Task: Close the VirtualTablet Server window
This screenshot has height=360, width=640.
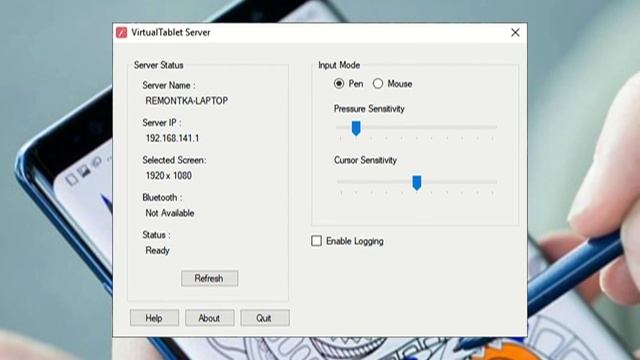Action: point(515,33)
